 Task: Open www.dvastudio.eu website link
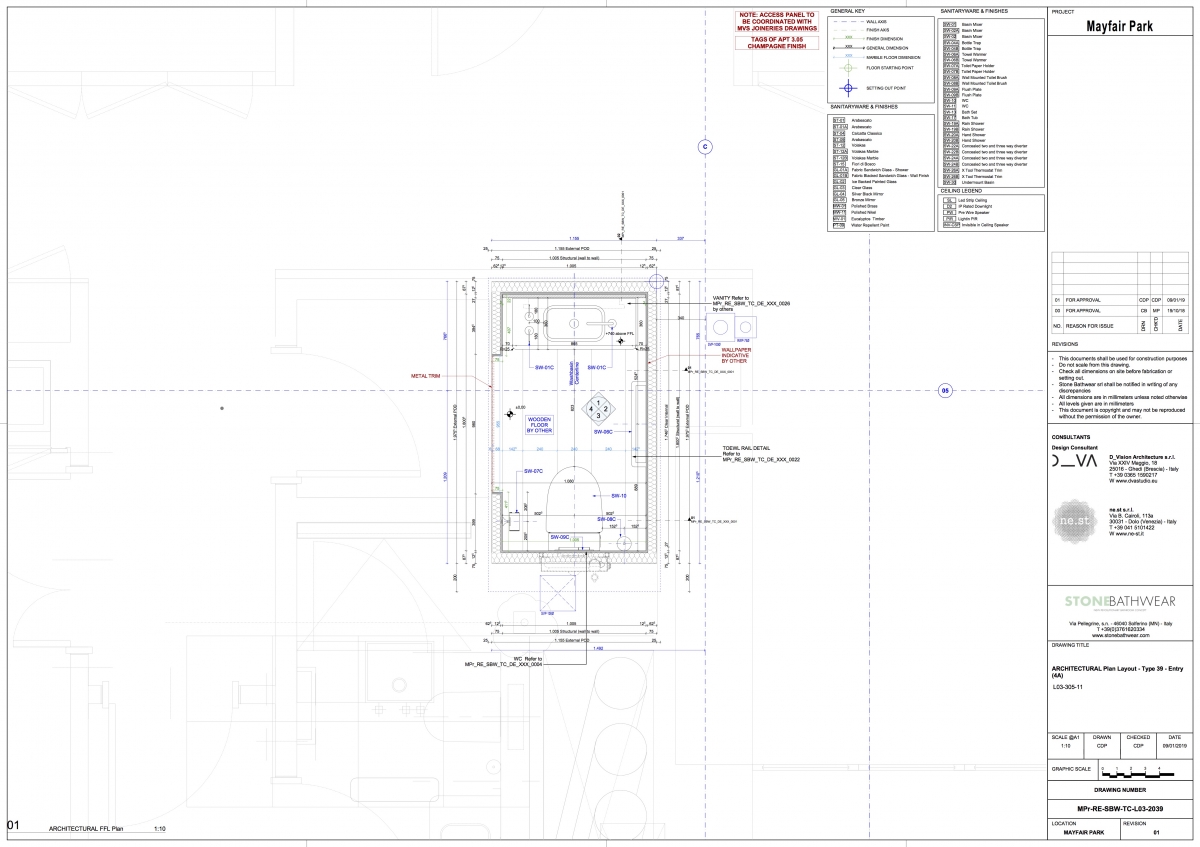pyautogui.click(x=1136, y=481)
